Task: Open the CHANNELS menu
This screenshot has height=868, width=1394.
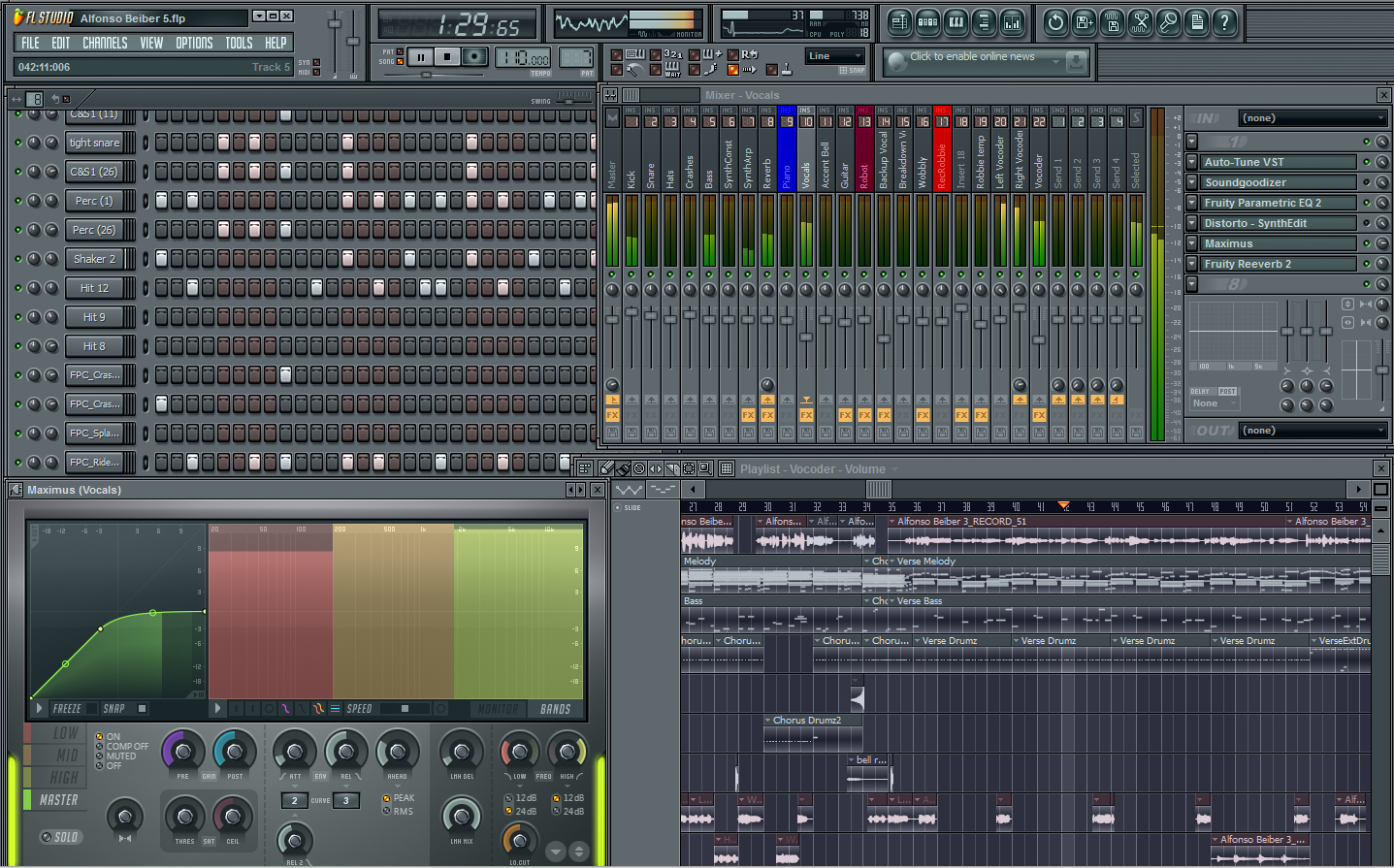Action: (x=105, y=43)
